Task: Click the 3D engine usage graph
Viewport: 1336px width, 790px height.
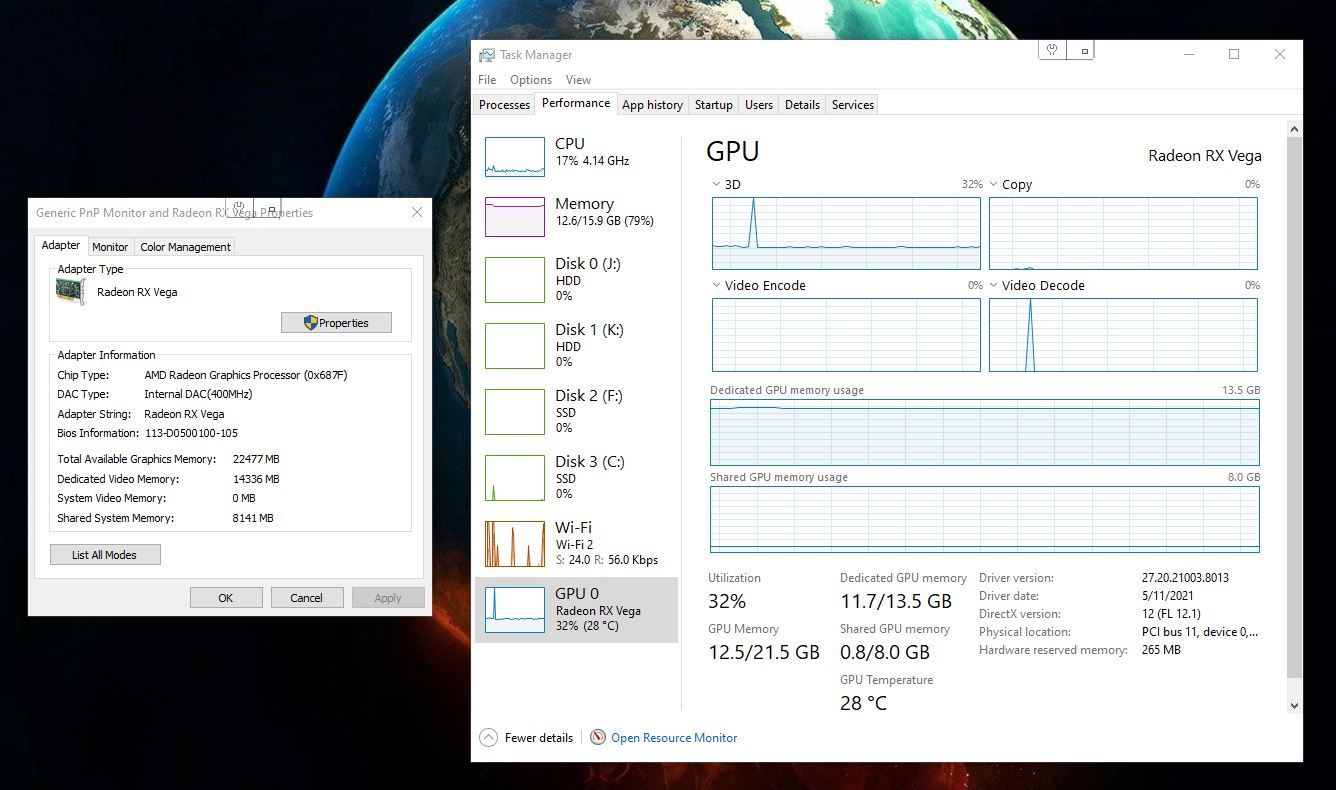Action: [846, 233]
